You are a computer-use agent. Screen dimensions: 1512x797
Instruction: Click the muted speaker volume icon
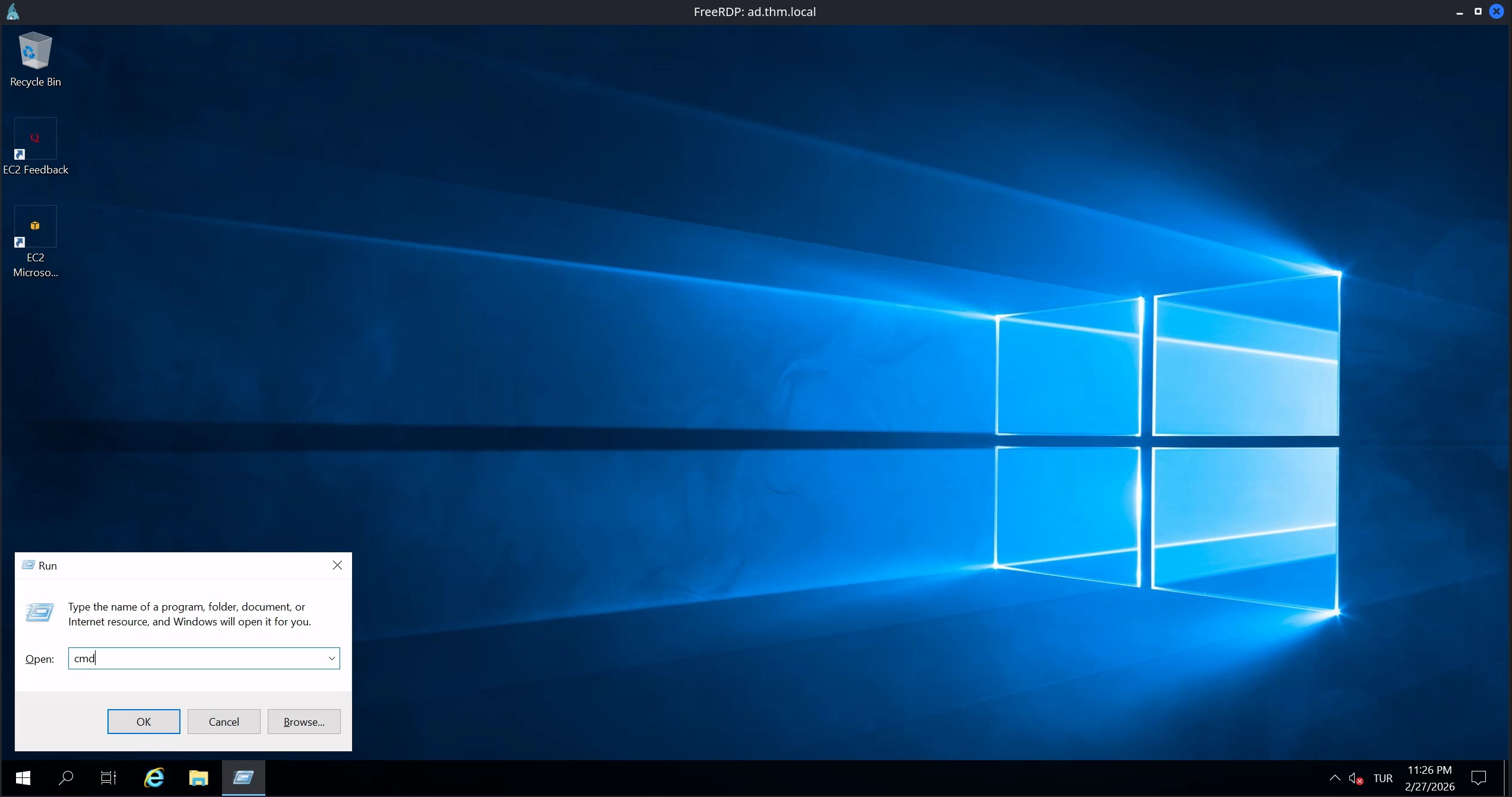point(1356,779)
